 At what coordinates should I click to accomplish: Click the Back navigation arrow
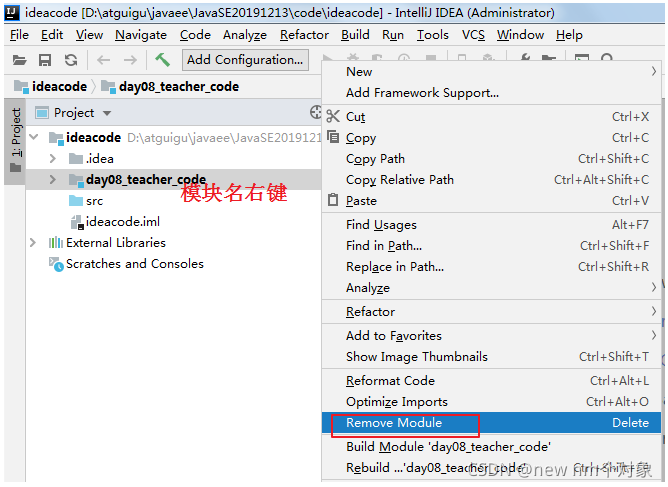(x=104, y=60)
